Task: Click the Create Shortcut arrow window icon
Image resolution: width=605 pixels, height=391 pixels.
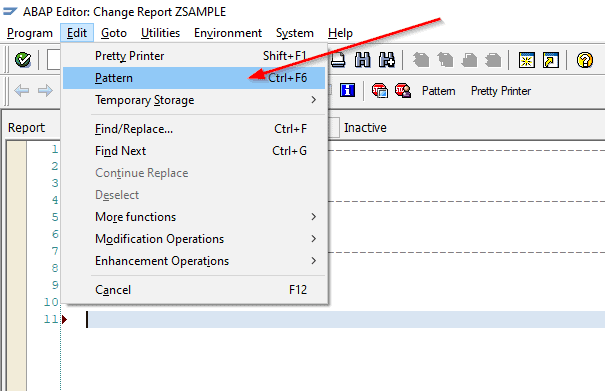Action: pos(551,60)
